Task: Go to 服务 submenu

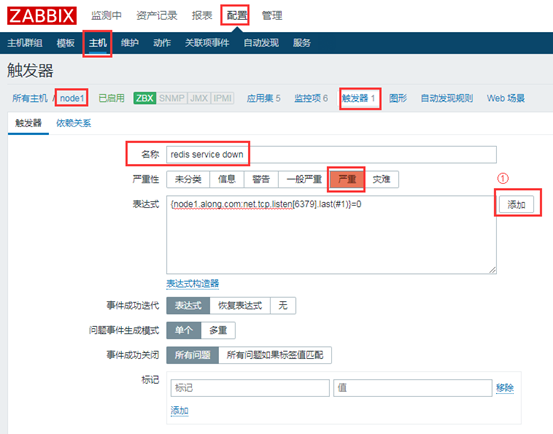Action: tap(302, 43)
